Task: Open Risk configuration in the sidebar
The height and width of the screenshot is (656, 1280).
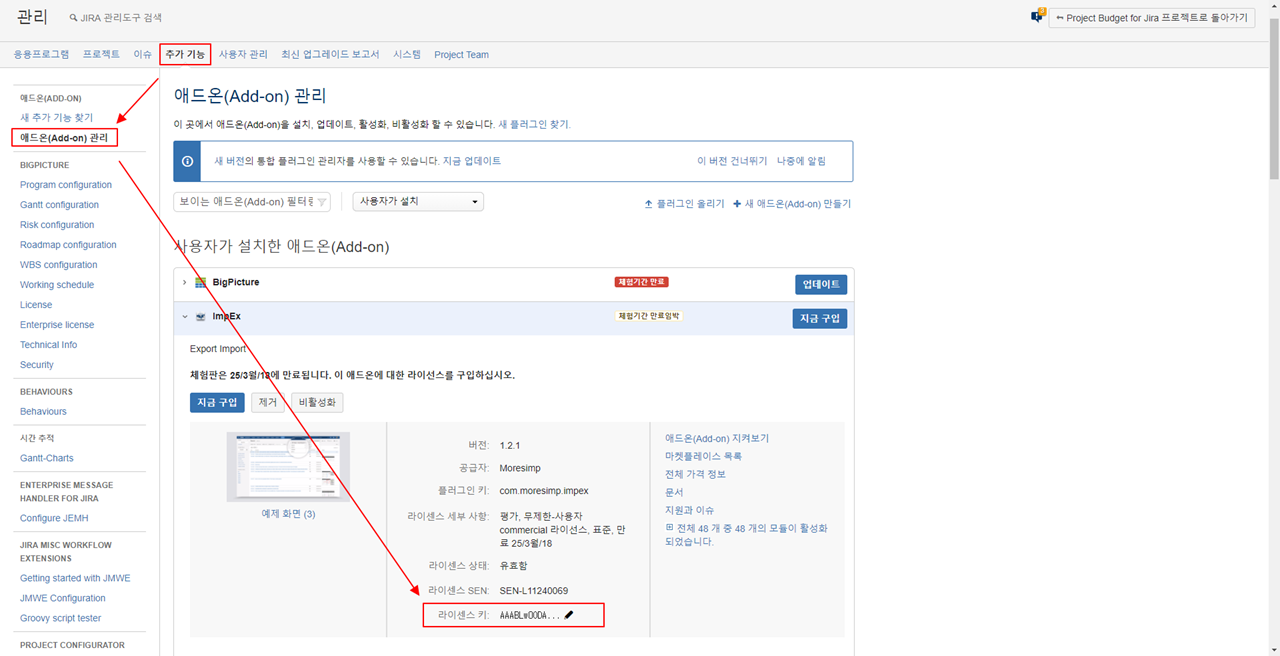Action: (57, 225)
